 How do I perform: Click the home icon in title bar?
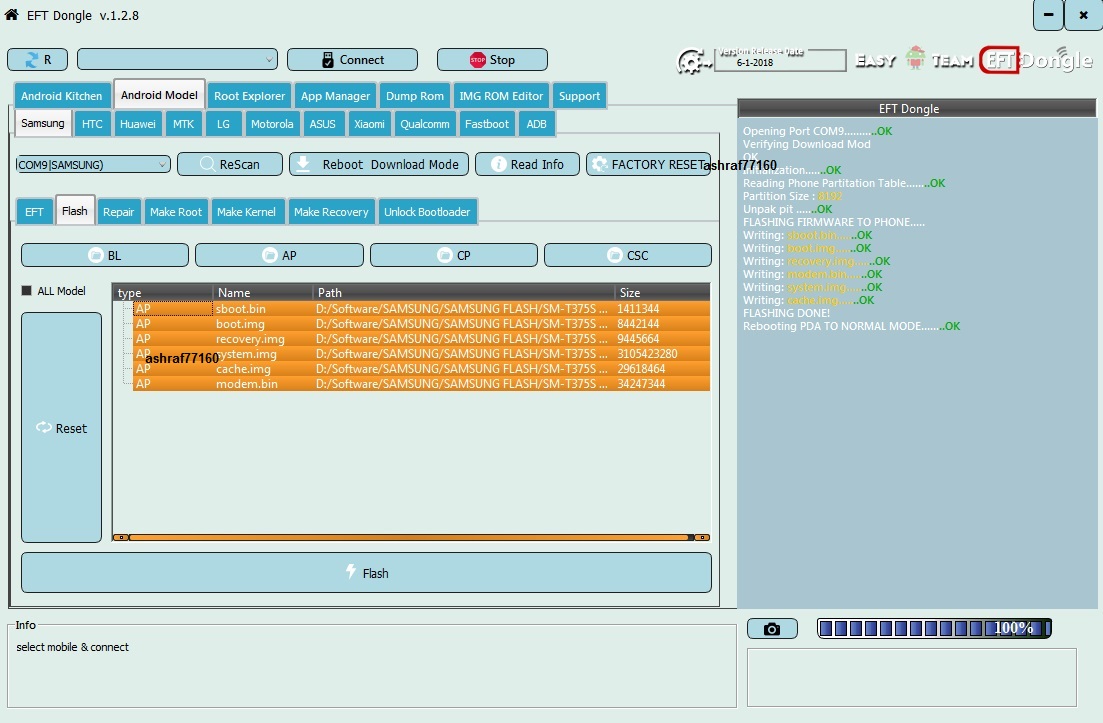[x=11, y=14]
